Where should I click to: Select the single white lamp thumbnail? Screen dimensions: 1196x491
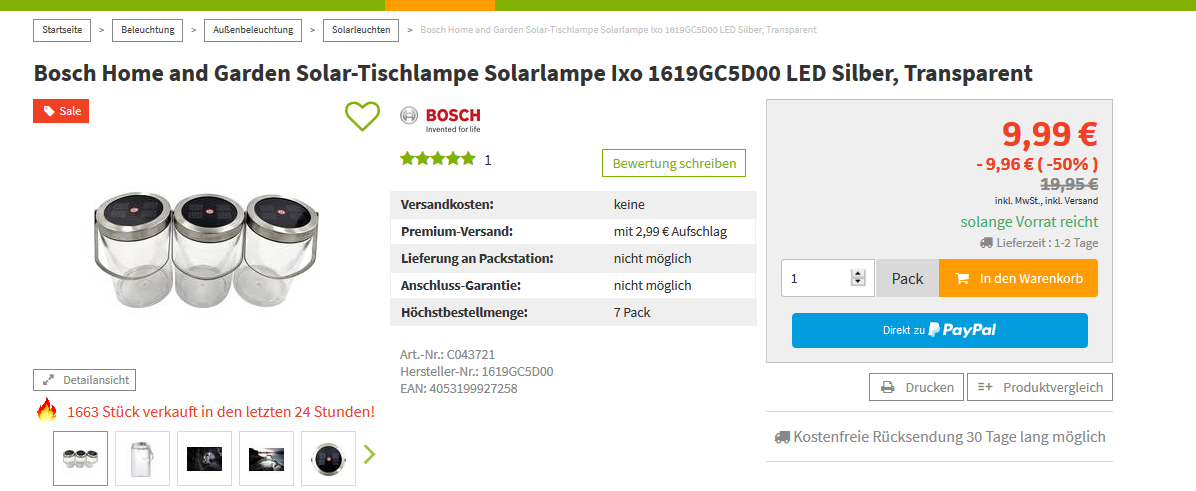point(142,458)
